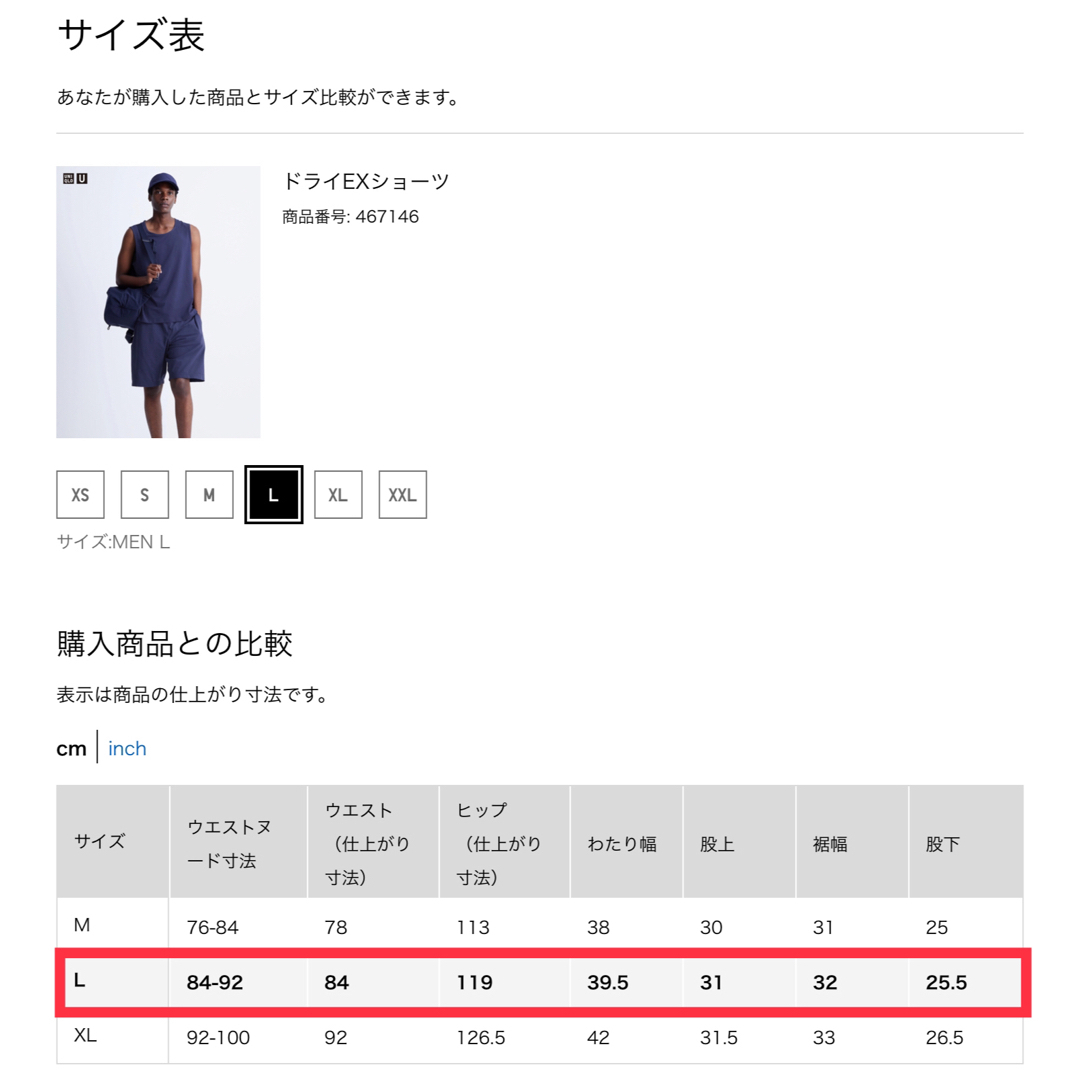Switch measurements to inch

pyautogui.click(x=127, y=748)
